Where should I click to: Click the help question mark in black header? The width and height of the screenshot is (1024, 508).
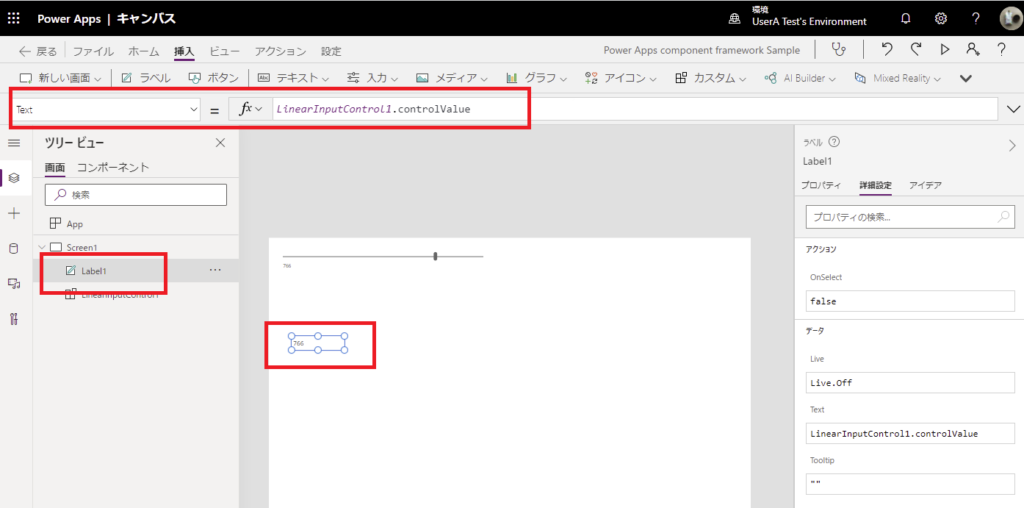pyautogui.click(x=976, y=18)
